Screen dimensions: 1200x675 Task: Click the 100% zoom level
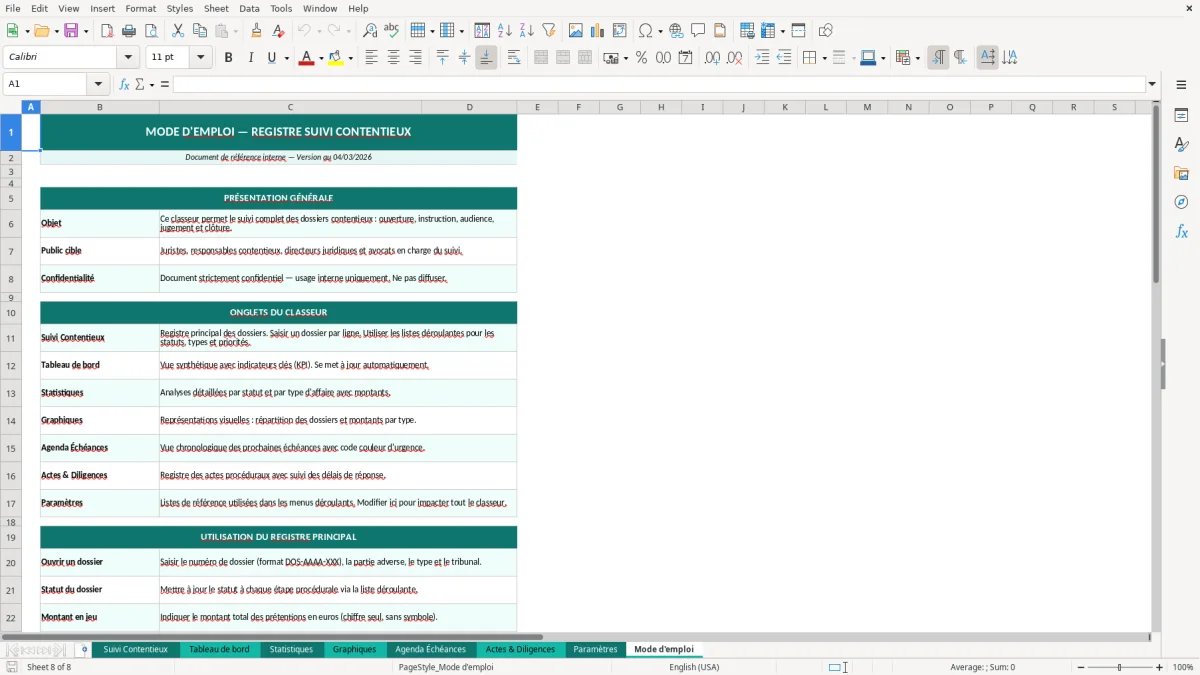coord(1183,667)
